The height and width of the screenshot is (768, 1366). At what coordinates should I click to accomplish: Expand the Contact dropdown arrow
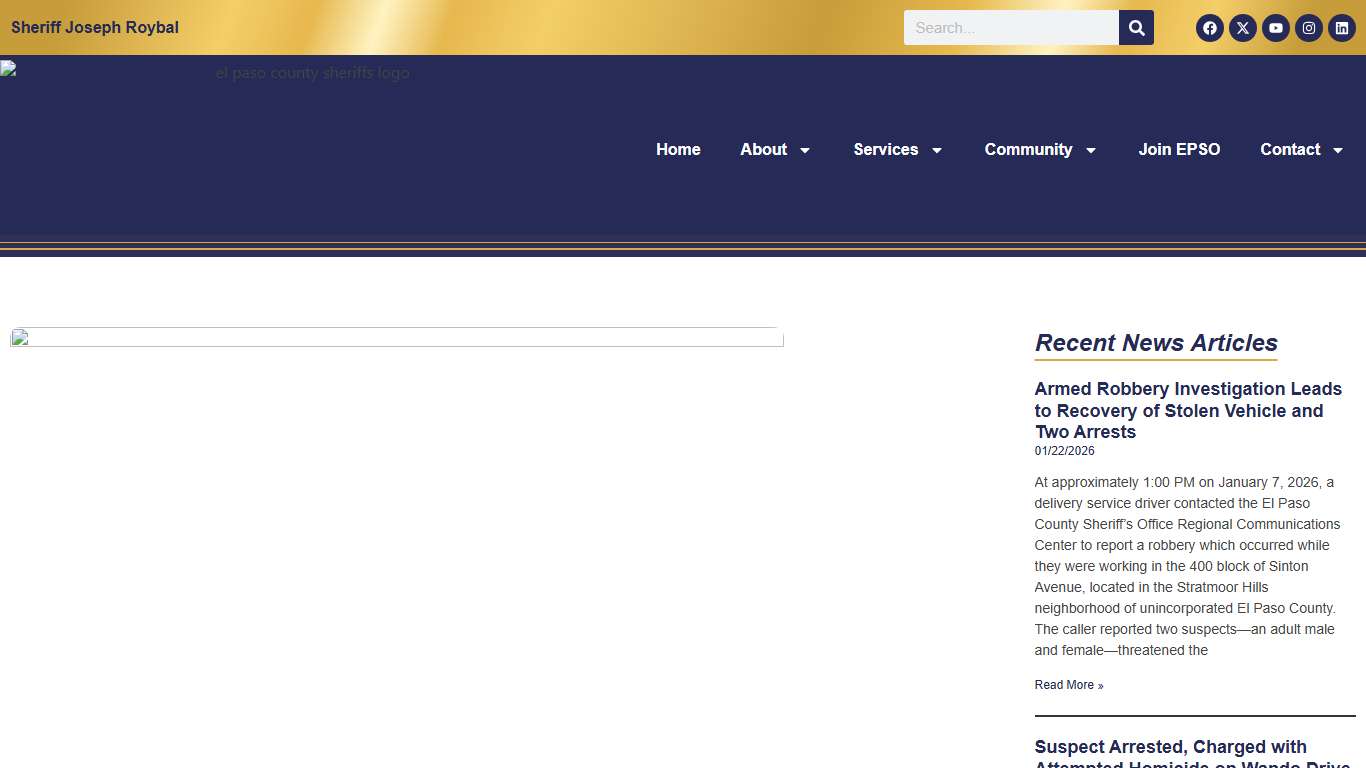1338,150
